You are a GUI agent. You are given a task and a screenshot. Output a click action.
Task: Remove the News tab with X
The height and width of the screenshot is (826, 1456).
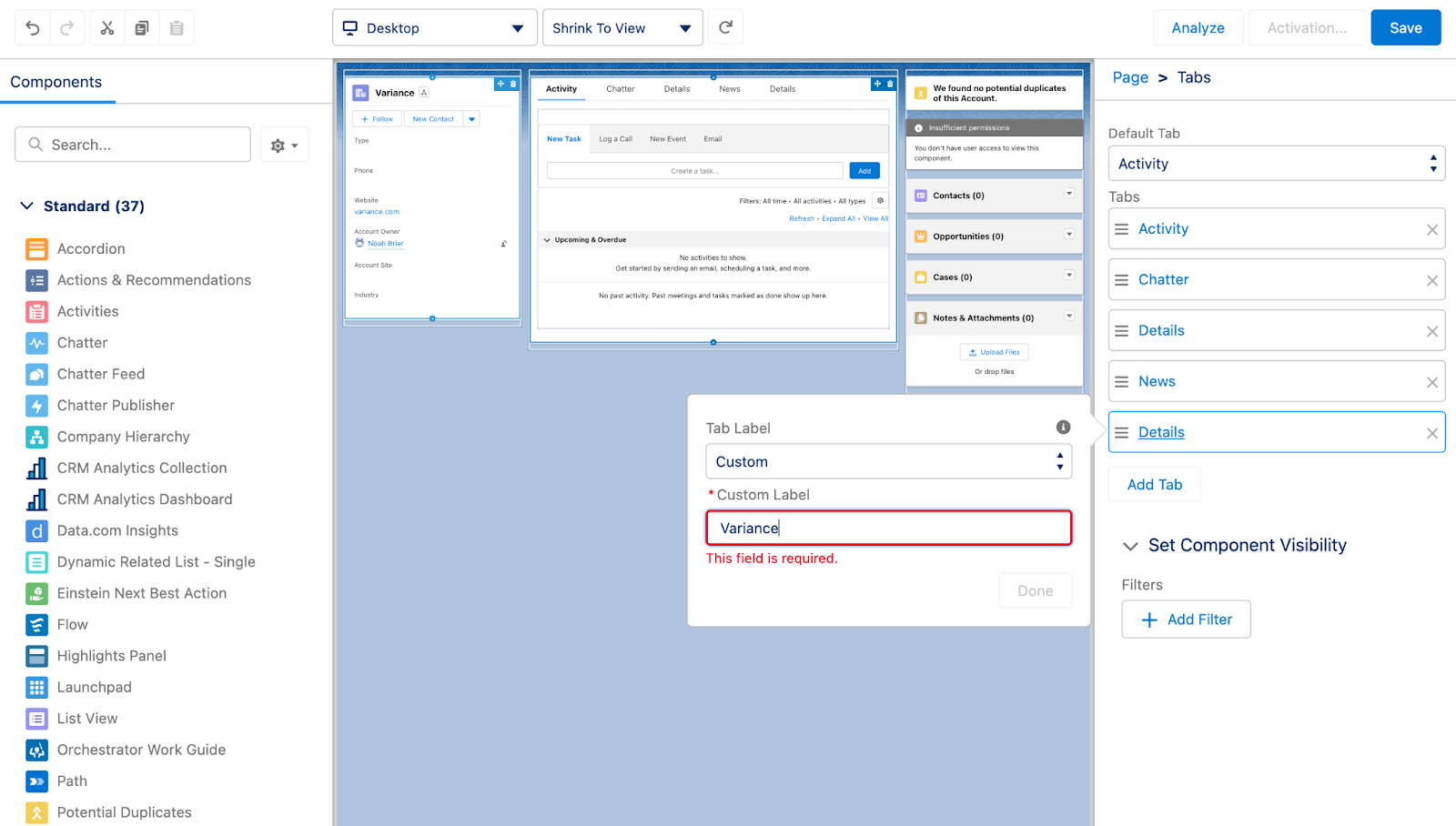pos(1431,382)
